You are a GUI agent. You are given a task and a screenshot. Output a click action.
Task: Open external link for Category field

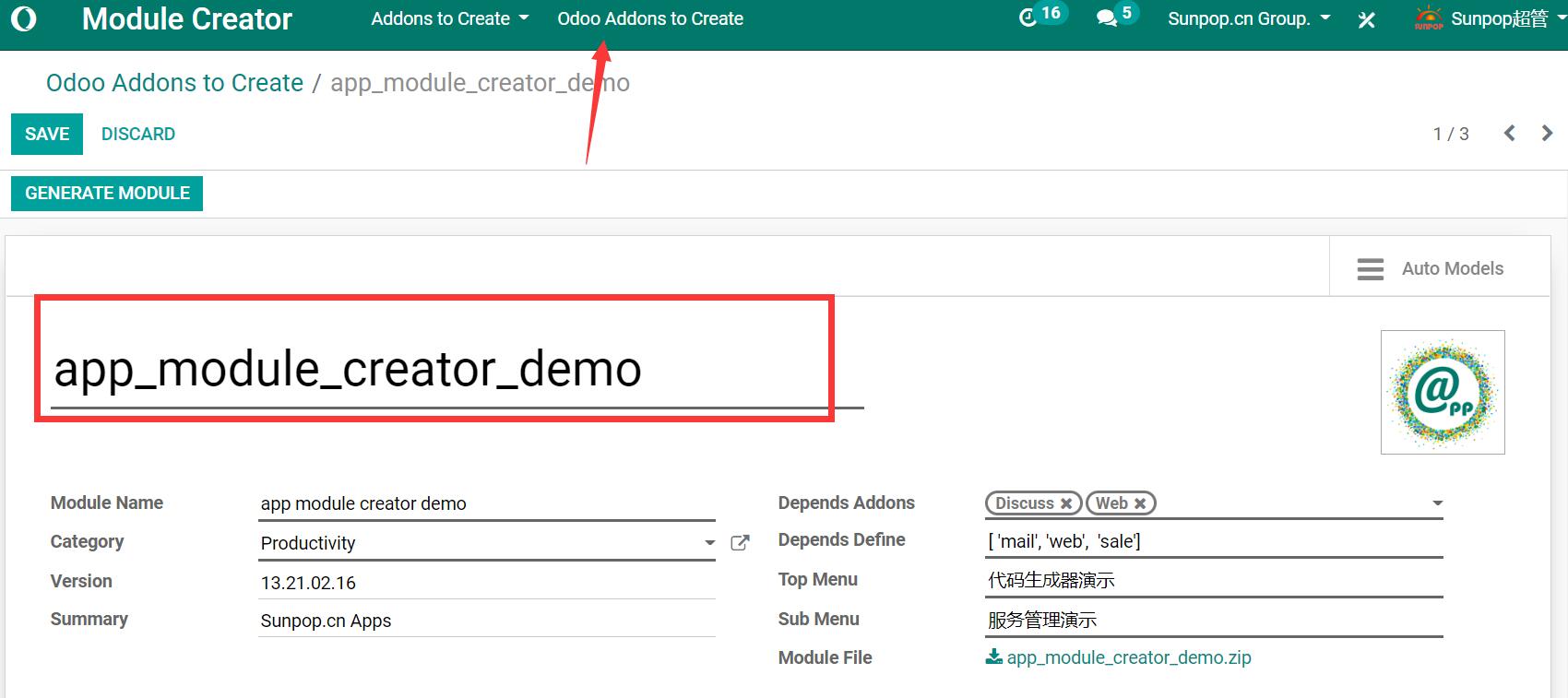point(740,543)
